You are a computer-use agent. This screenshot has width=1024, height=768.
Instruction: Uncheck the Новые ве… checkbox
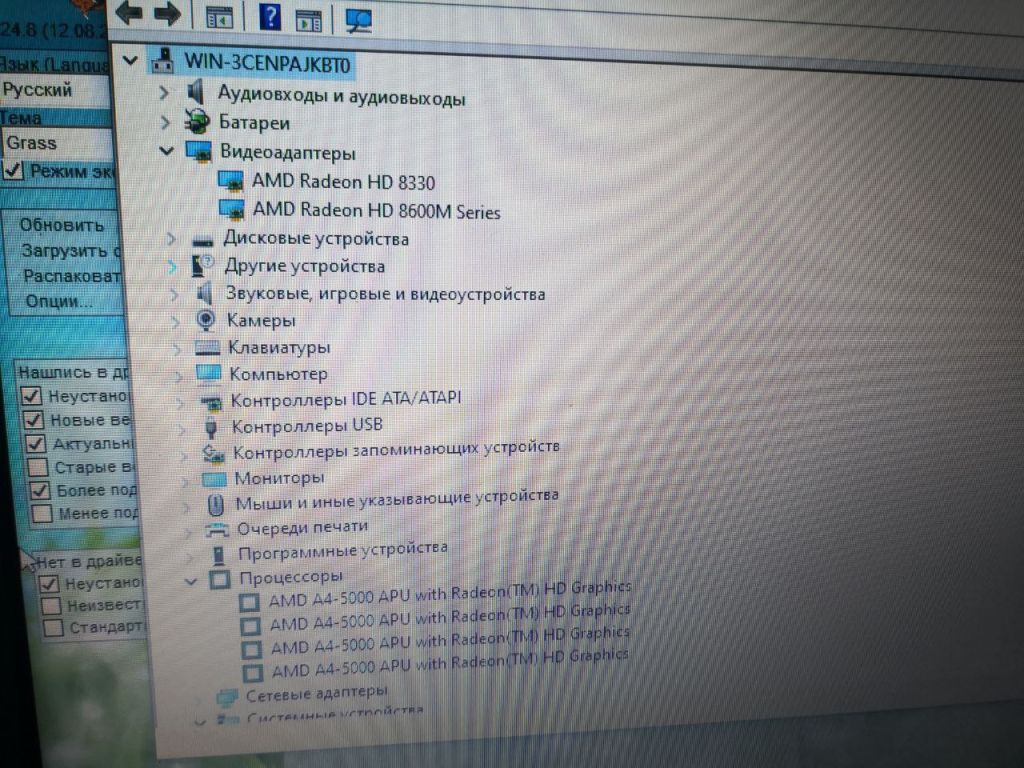tap(33, 419)
